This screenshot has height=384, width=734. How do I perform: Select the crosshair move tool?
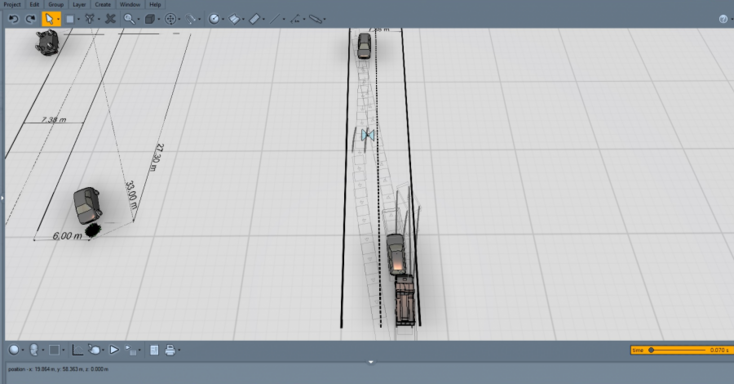click(x=170, y=19)
